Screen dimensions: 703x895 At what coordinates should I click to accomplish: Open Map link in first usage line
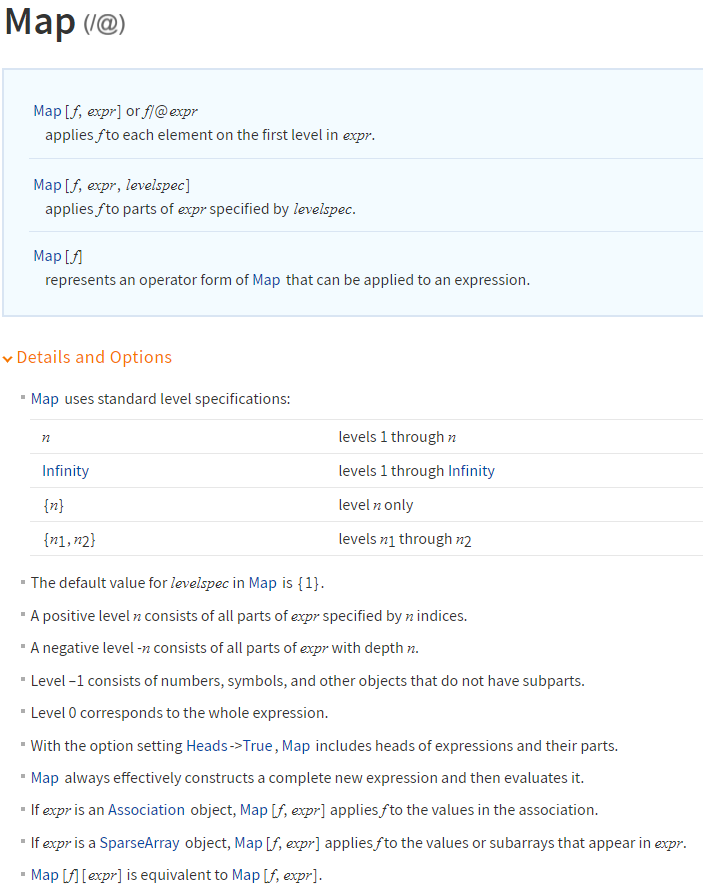[x=47, y=111]
